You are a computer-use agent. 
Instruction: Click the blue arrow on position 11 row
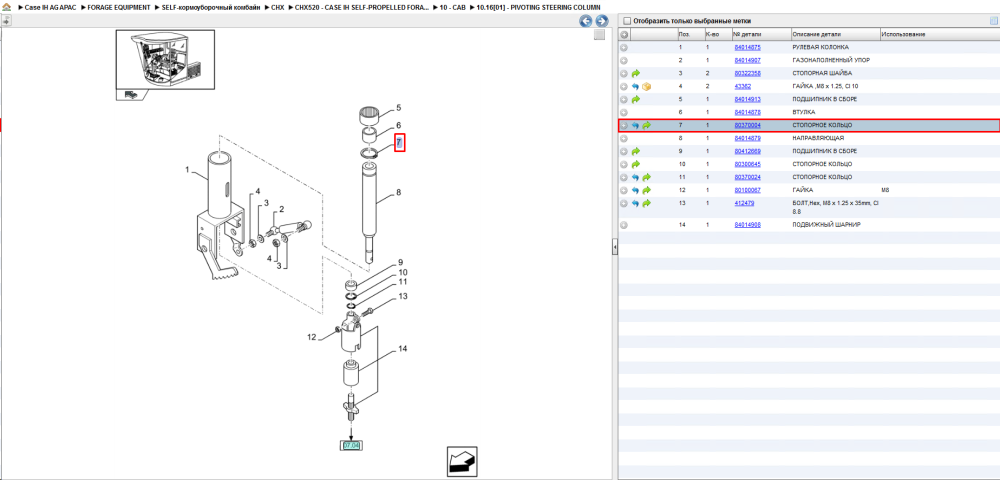(x=635, y=177)
